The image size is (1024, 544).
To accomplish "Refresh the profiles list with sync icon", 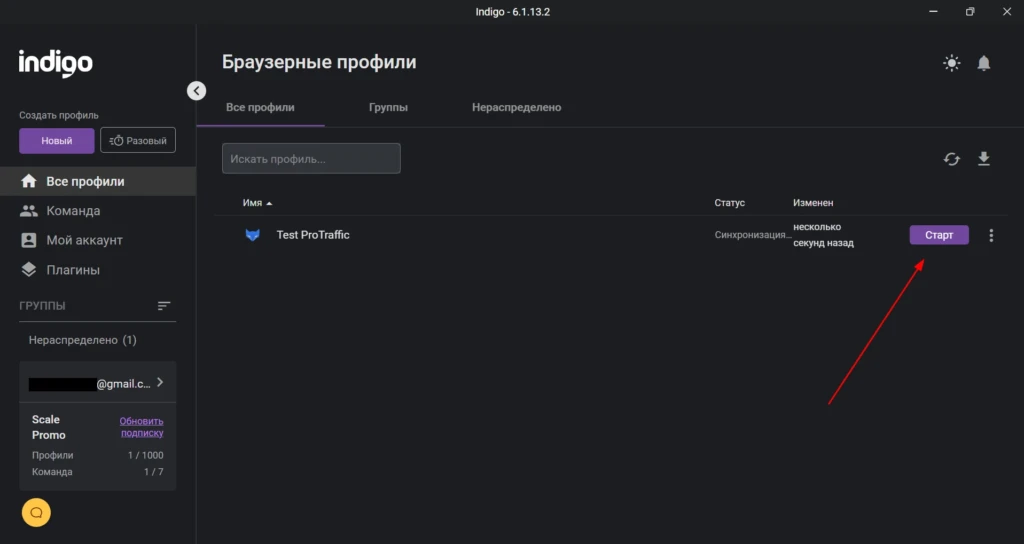I will coord(952,159).
